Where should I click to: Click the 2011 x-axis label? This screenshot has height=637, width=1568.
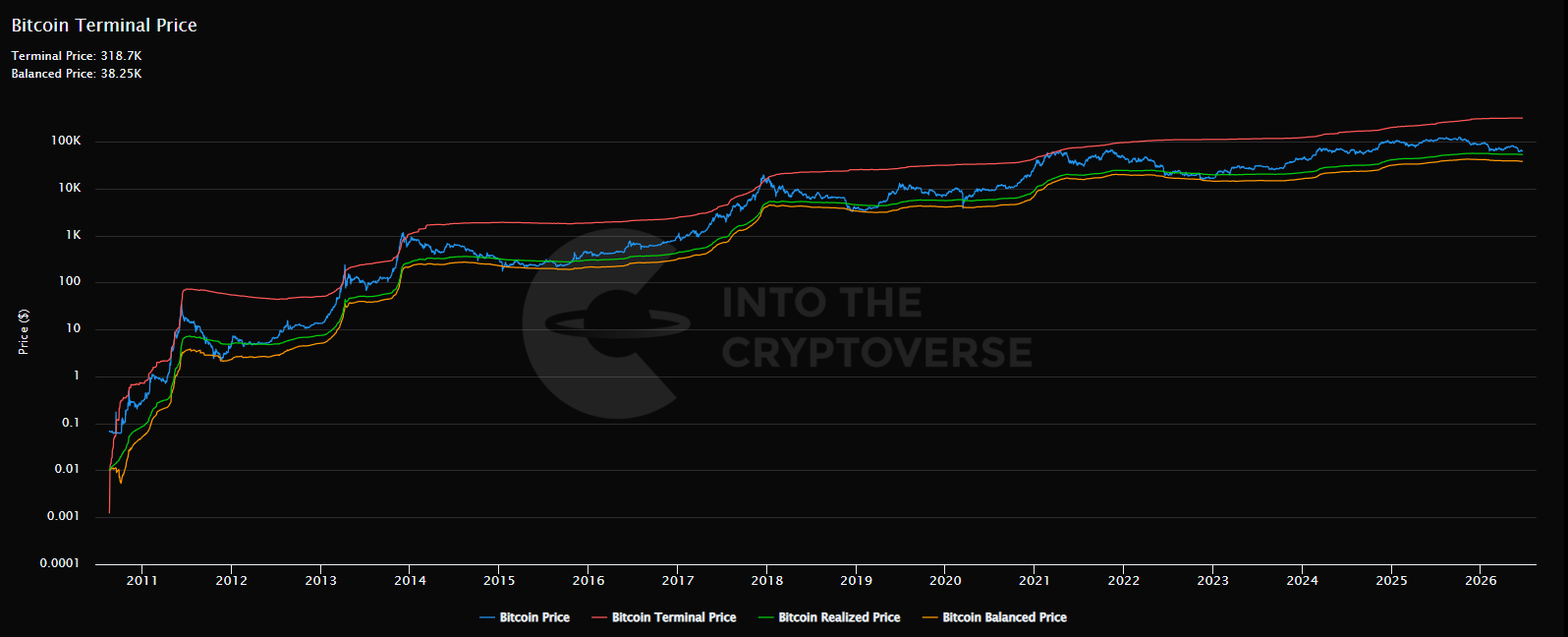coord(142,581)
